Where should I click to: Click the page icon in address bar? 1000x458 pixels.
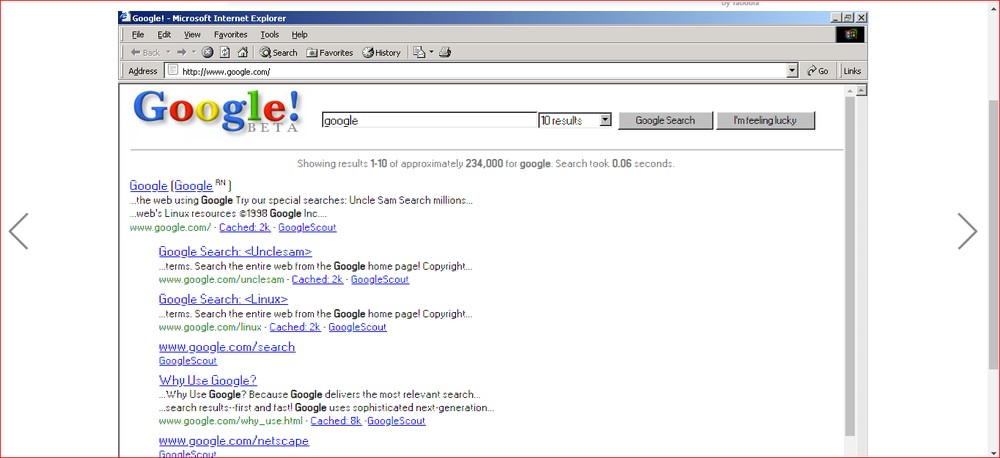click(x=173, y=71)
